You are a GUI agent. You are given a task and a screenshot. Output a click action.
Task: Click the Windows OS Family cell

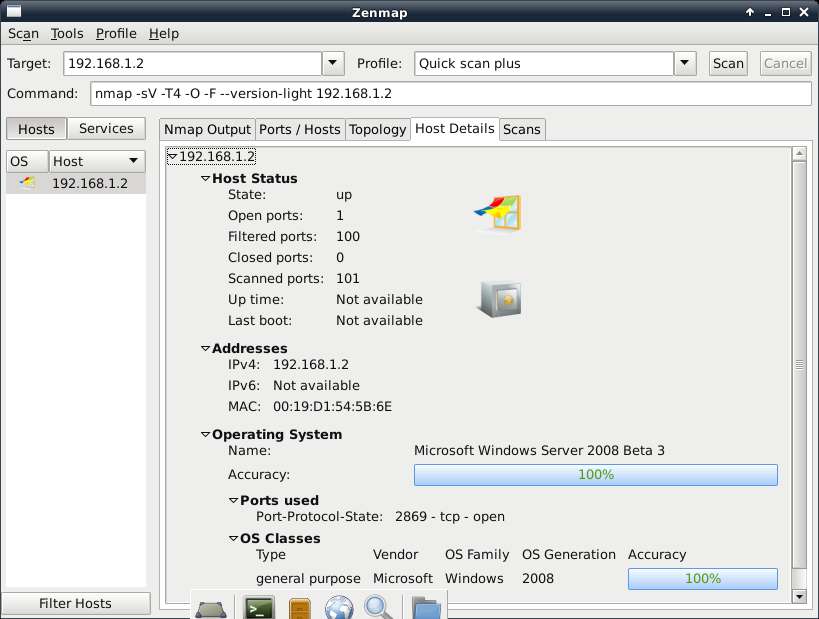474,578
